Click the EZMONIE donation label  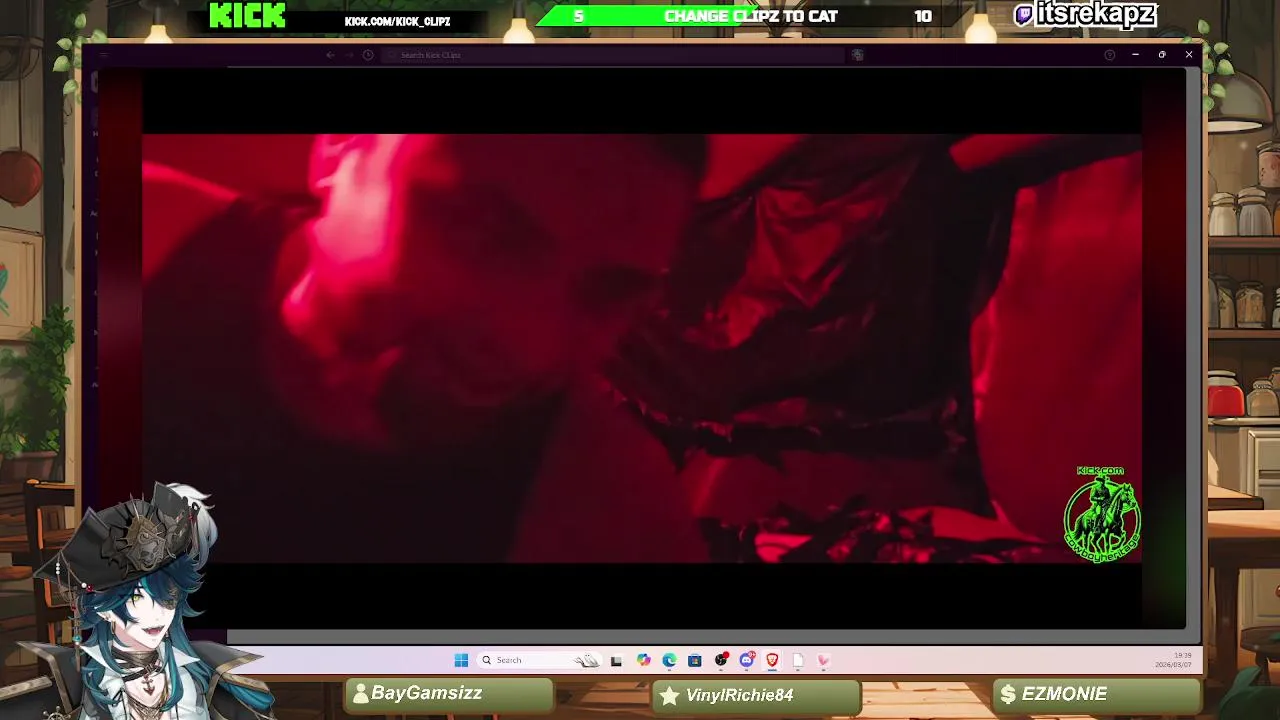(1097, 695)
